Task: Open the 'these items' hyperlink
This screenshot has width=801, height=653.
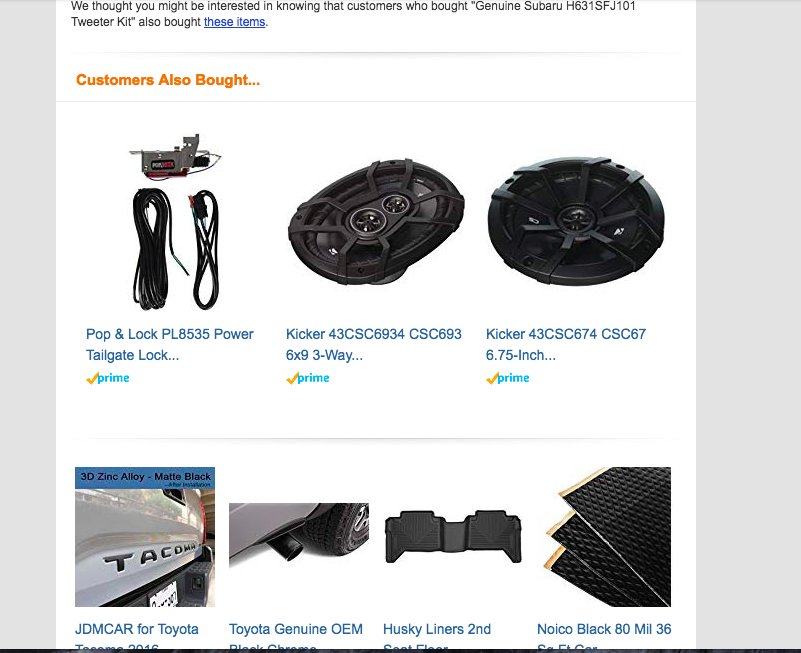Action: point(234,22)
